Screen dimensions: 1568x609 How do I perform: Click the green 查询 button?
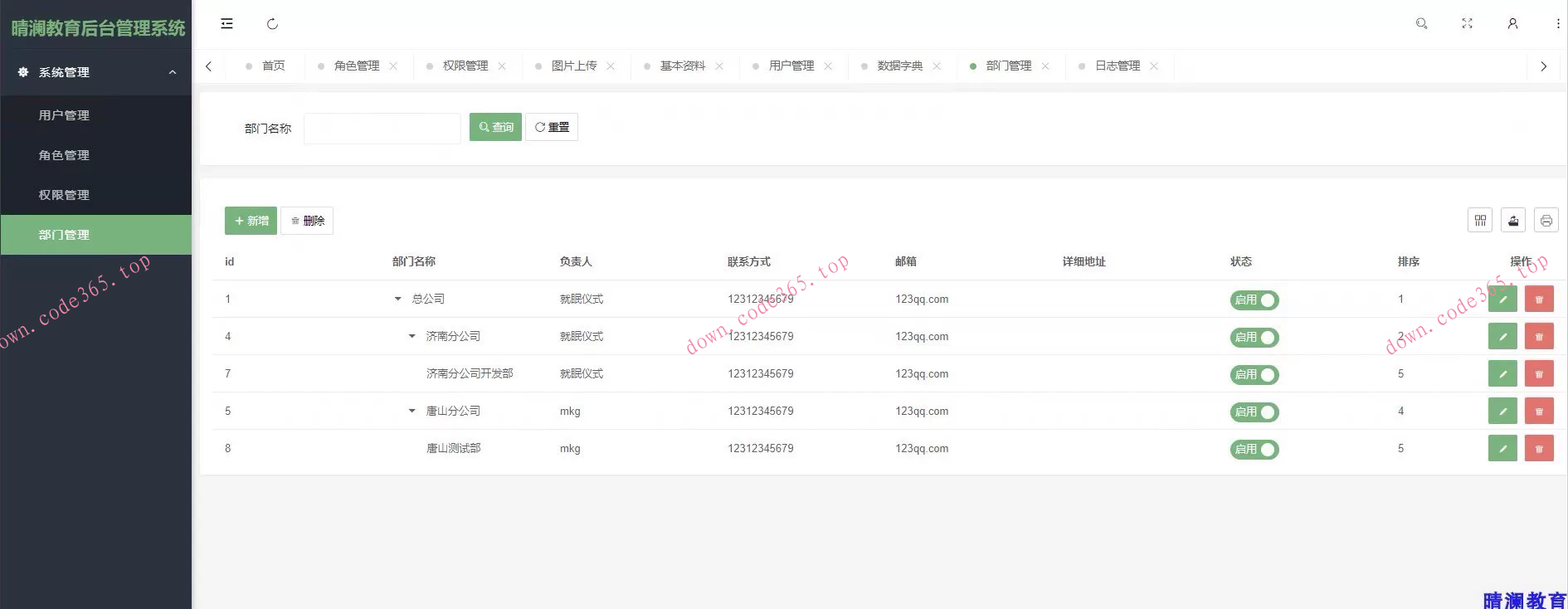pos(495,127)
